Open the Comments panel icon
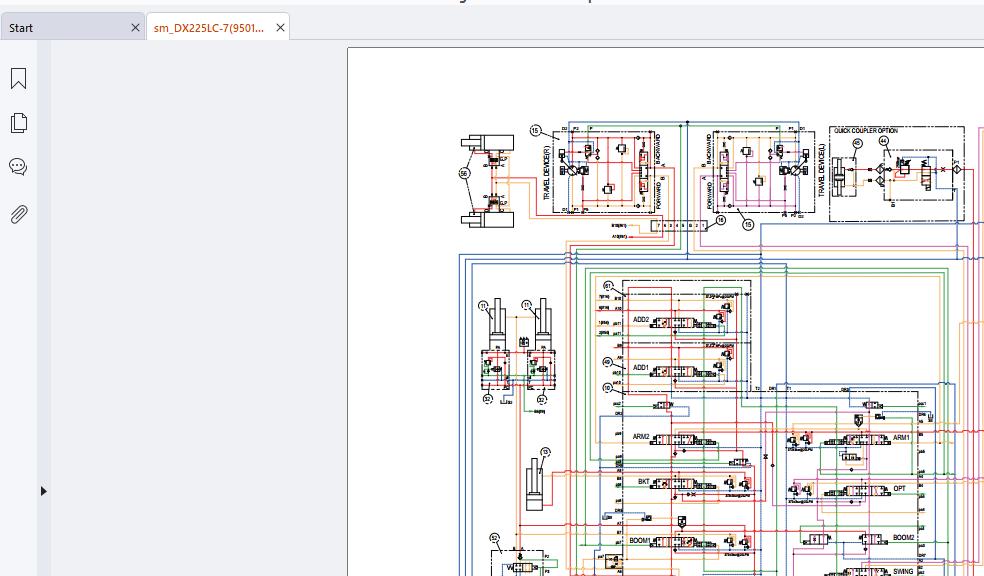This screenshot has height=576, width=984. (18, 167)
